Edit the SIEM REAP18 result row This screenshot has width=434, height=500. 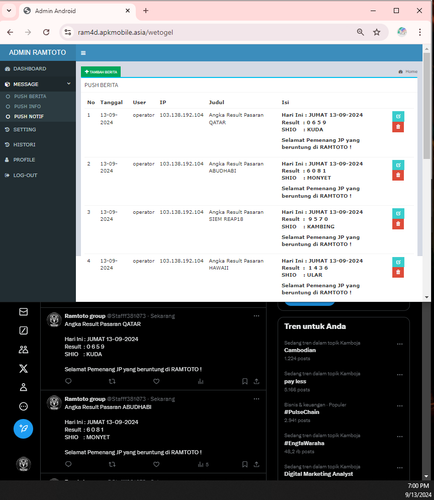[x=398, y=213]
